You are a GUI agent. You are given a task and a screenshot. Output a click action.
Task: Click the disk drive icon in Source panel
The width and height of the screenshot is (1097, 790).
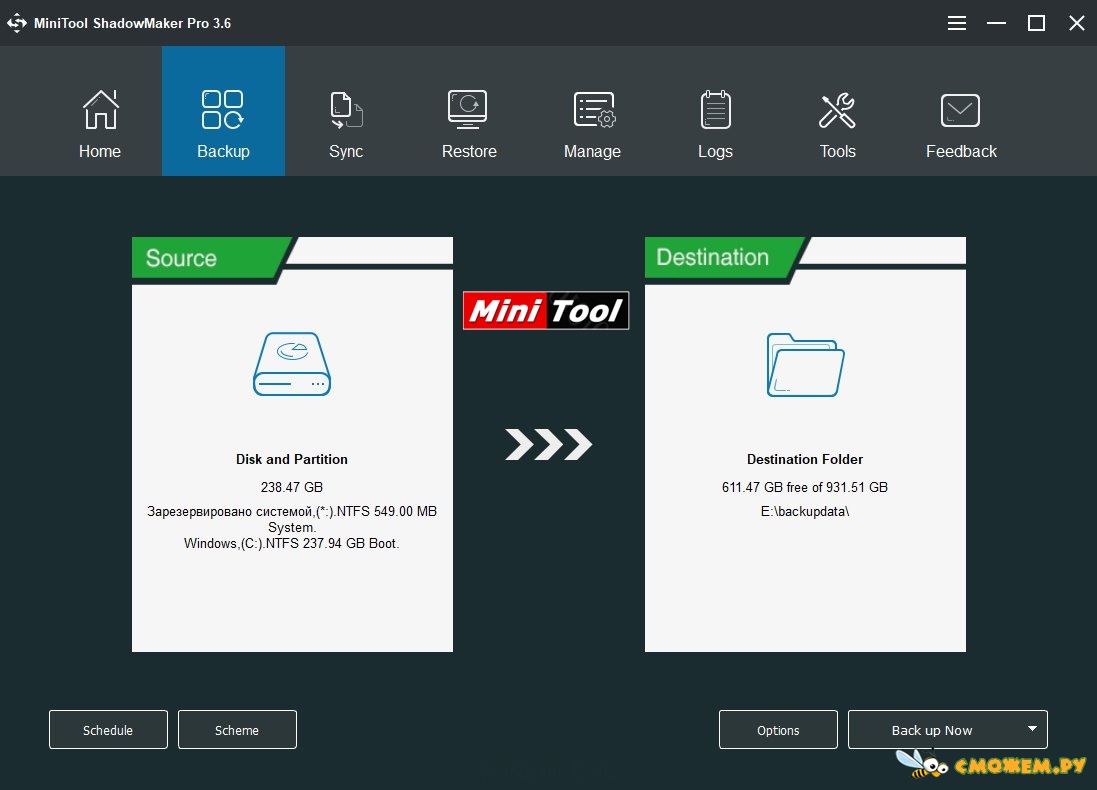(x=292, y=364)
